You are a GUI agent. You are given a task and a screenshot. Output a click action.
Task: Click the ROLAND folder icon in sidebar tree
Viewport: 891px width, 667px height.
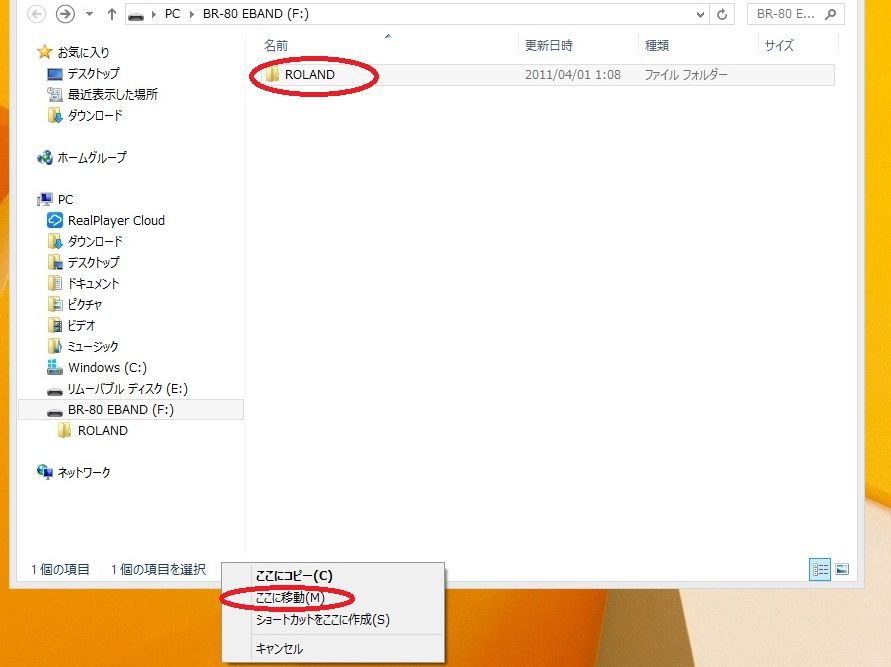pos(65,431)
